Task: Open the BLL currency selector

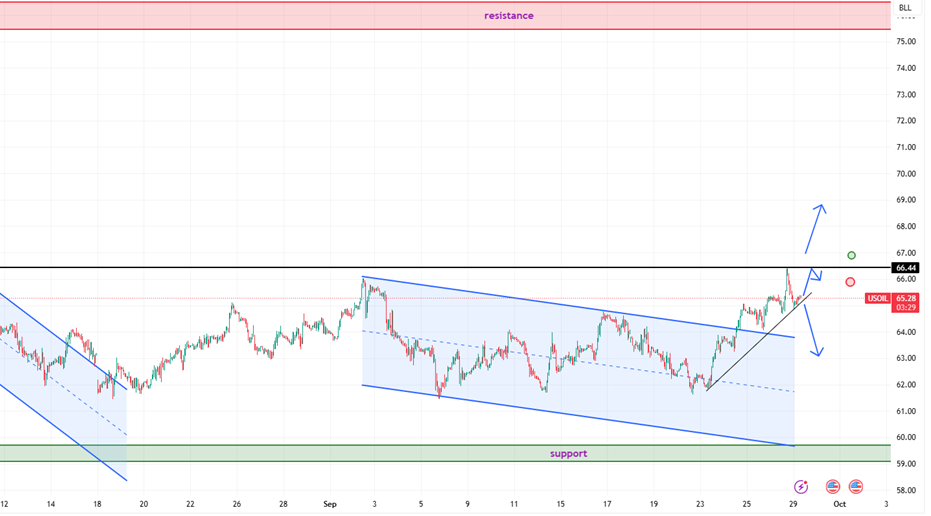Action: (x=905, y=8)
